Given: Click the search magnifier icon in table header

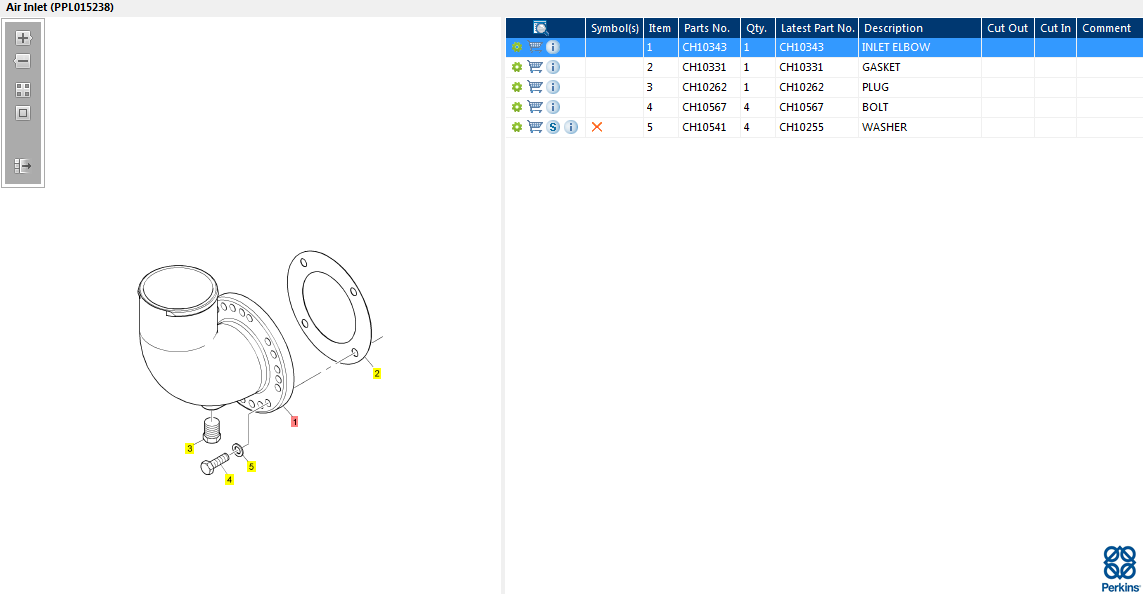Looking at the screenshot, I should (x=540, y=28).
